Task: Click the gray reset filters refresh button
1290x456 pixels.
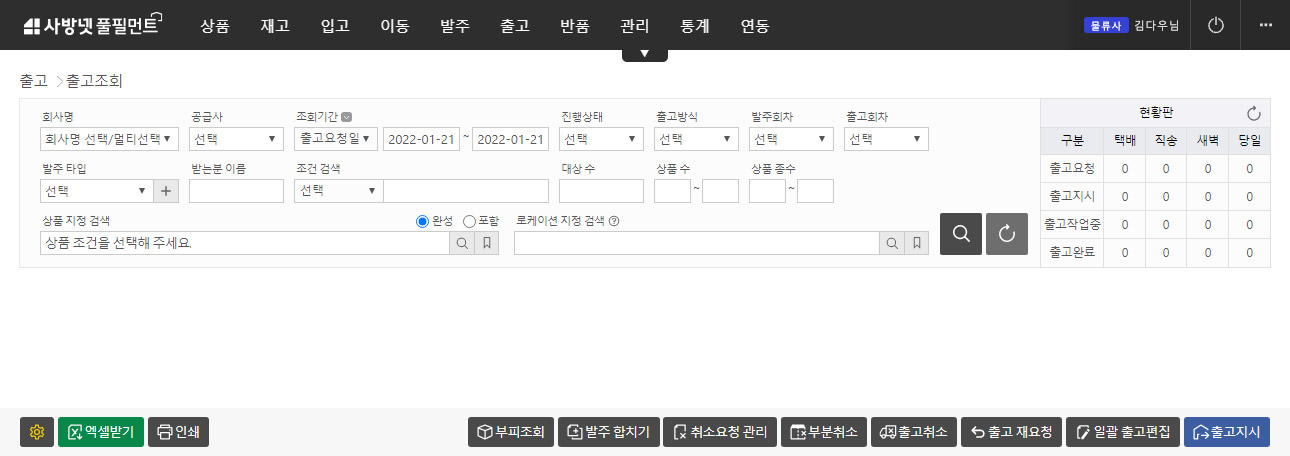Action: (1006, 234)
